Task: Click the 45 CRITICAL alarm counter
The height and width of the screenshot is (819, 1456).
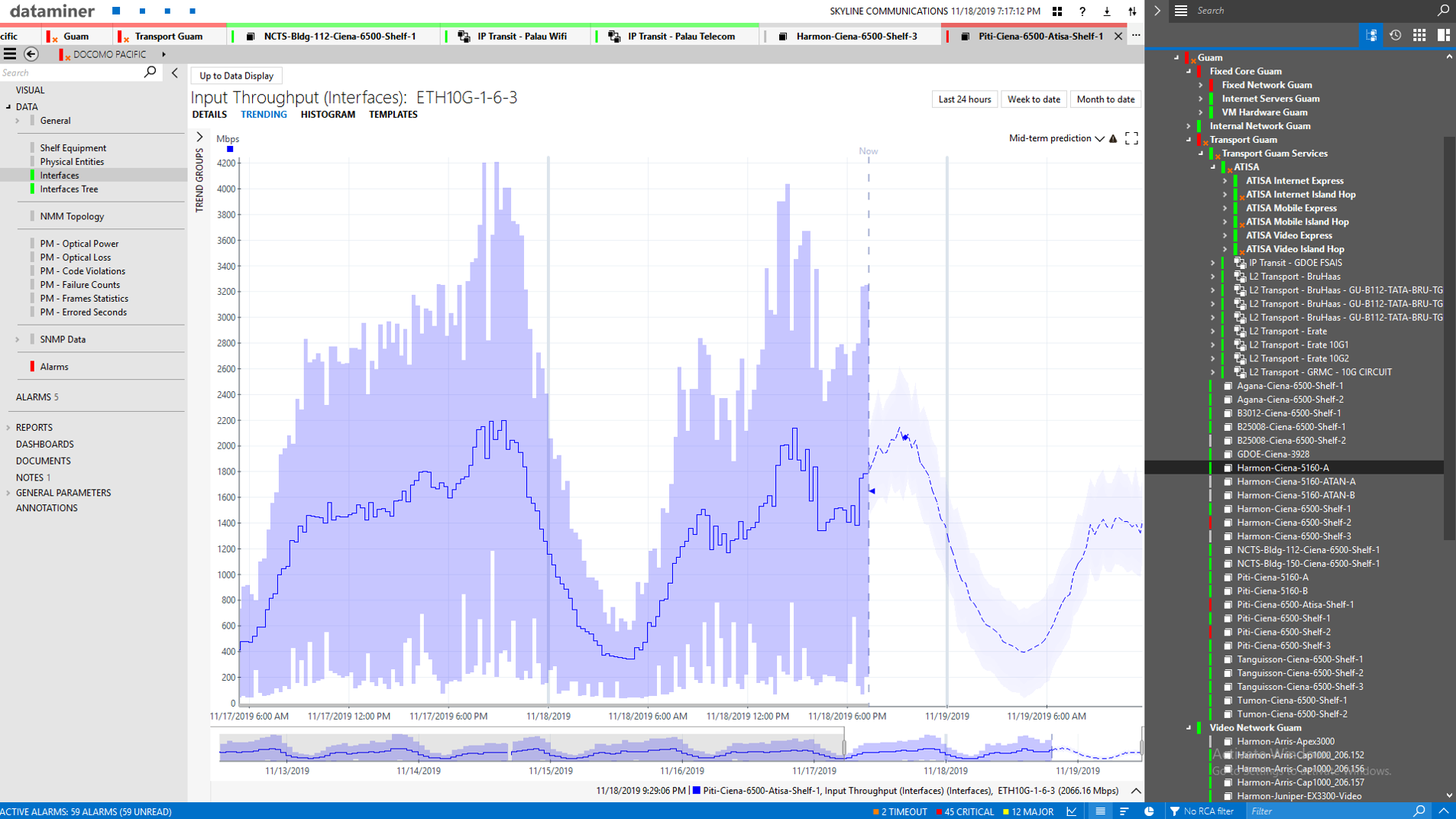Action: [x=965, y=811]
